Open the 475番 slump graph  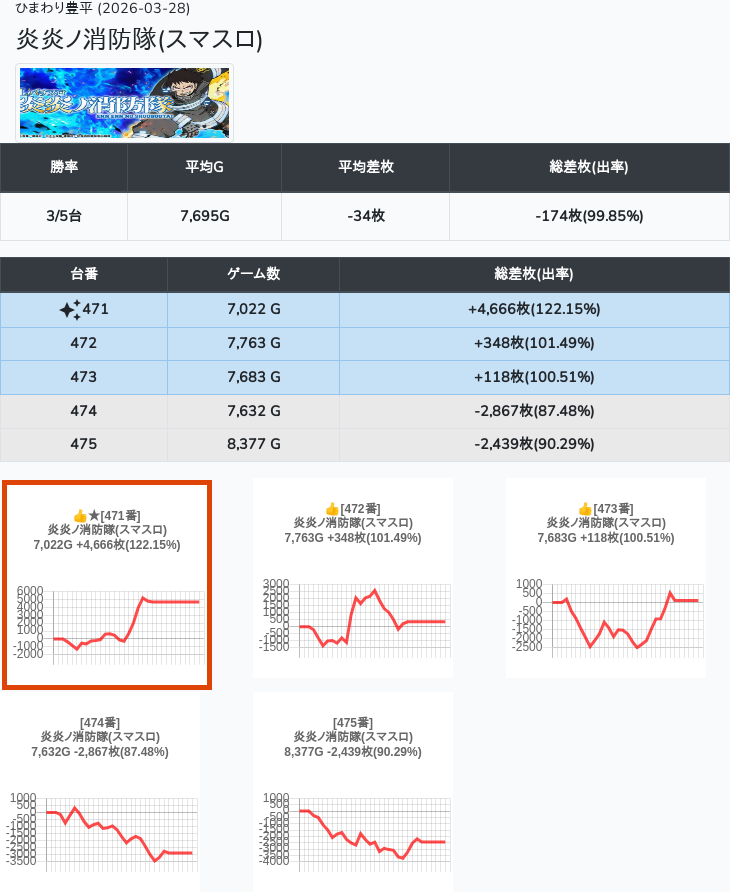(353, 830)
